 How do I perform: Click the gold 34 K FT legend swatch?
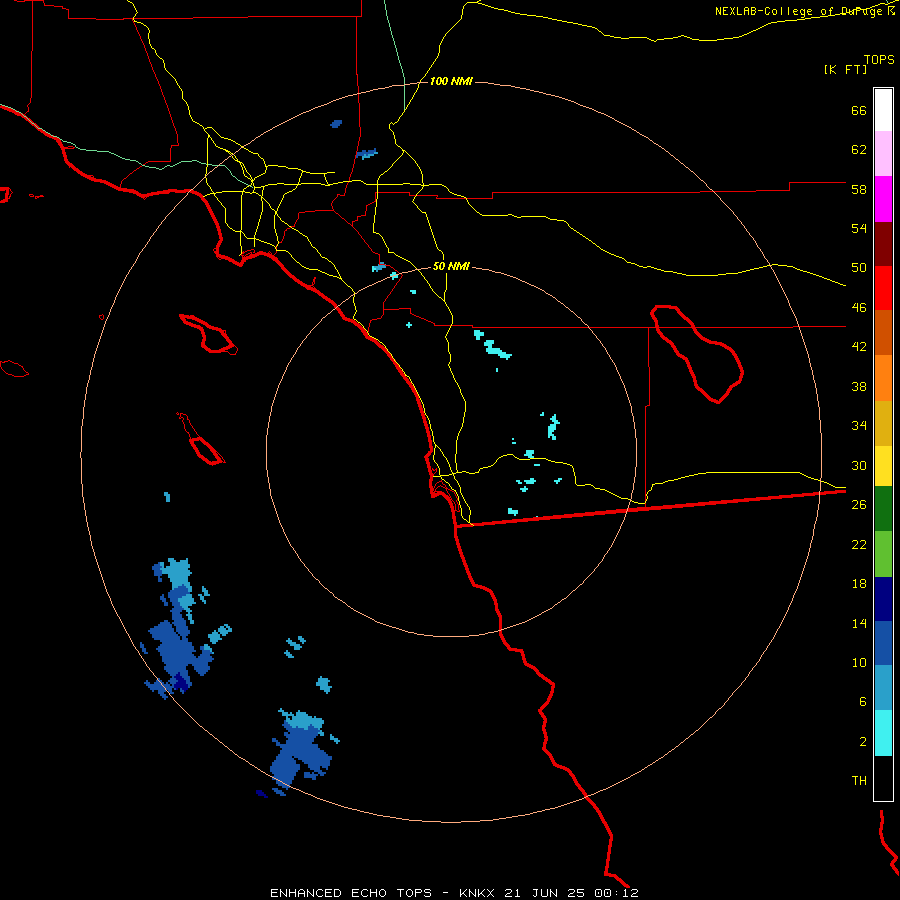[883, 423]
